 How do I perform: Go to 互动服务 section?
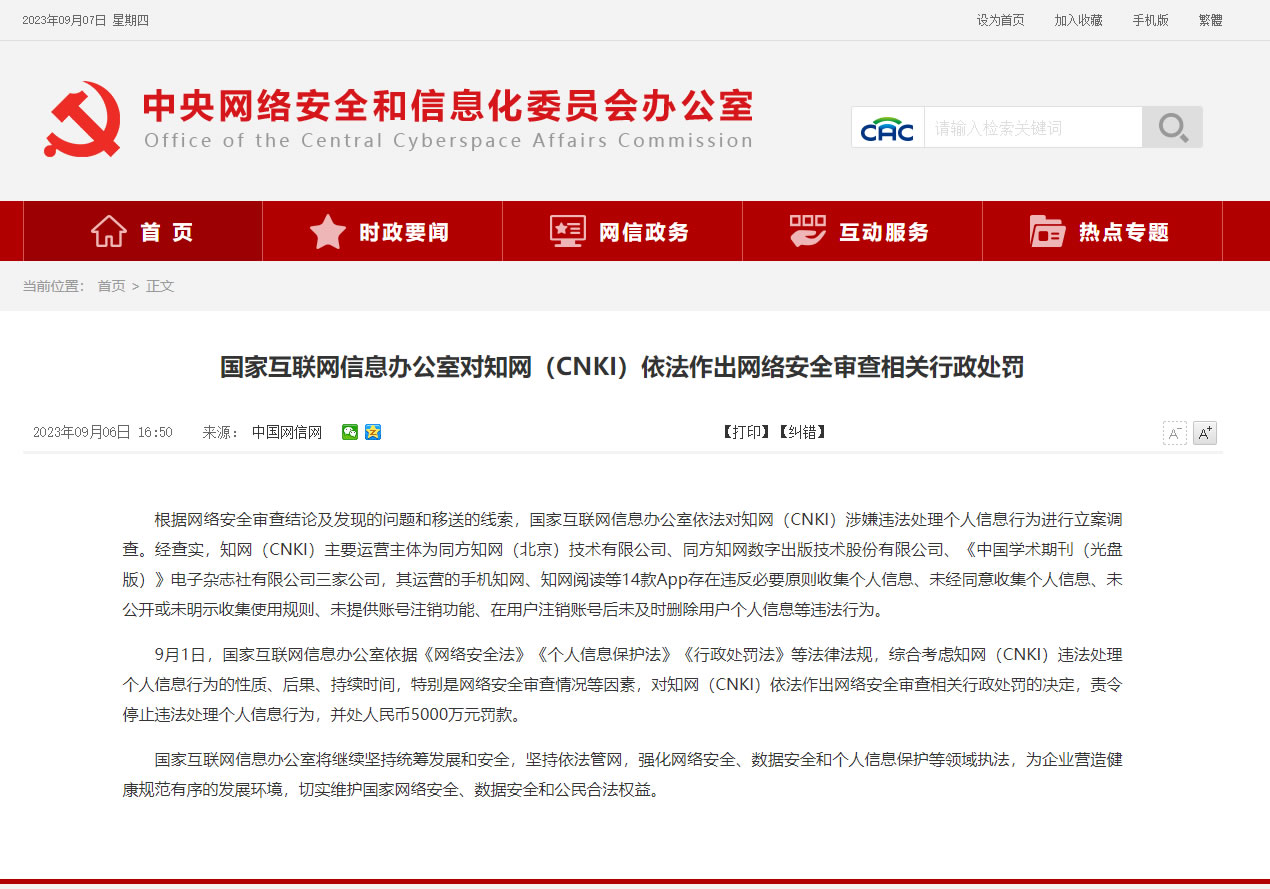(x=862, y=232)
